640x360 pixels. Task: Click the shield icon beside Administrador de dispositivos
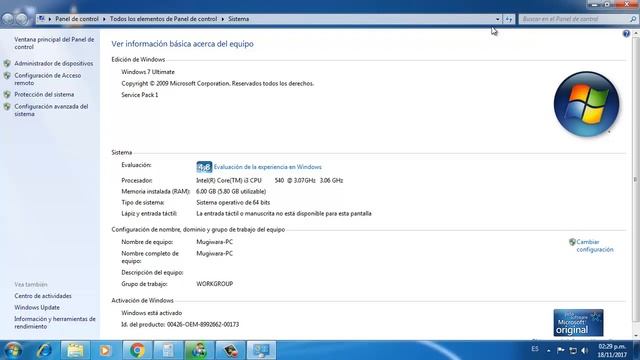click(x=7, y=63)
